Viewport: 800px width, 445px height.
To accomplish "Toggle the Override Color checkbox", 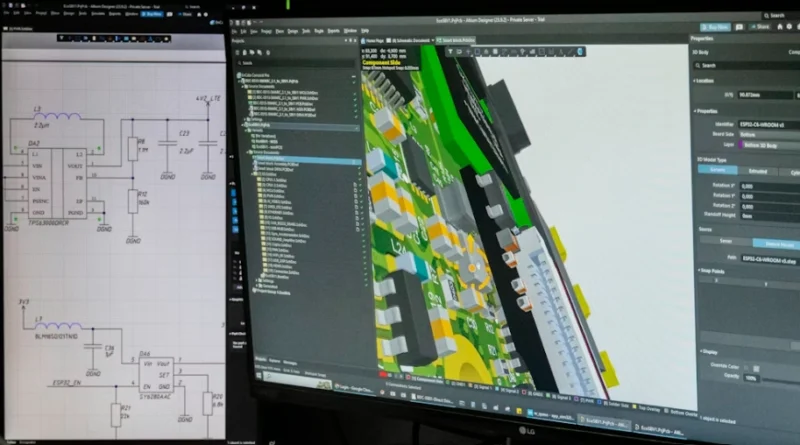I will (x=746, y=367).
